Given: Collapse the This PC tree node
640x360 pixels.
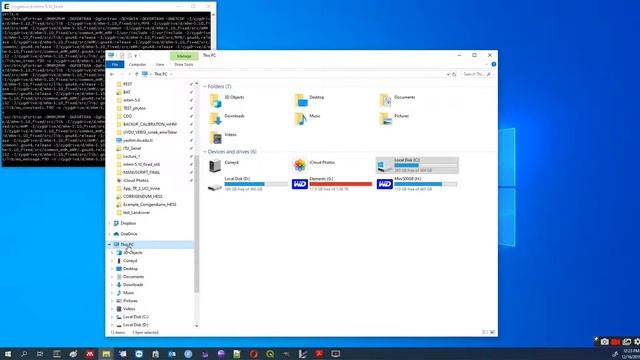Looking at the screenshot, I should (x=109, y=244).
